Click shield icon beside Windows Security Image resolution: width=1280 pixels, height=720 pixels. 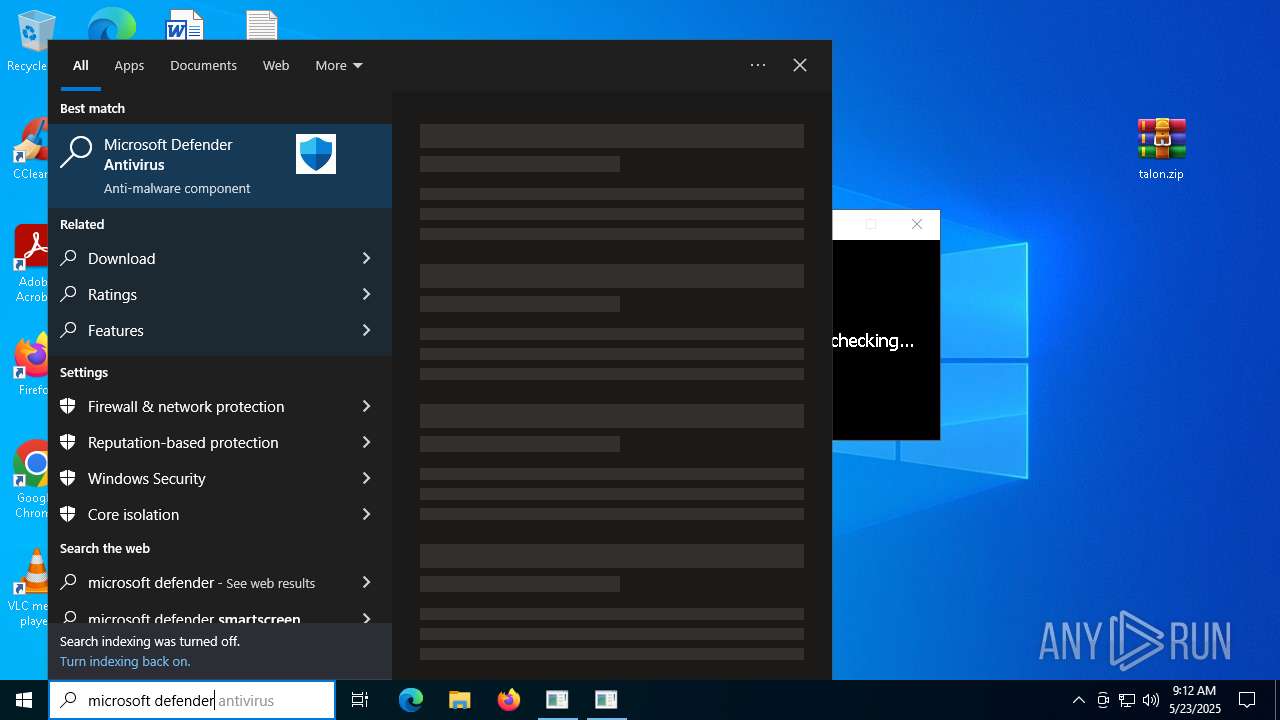pos(68,478)
